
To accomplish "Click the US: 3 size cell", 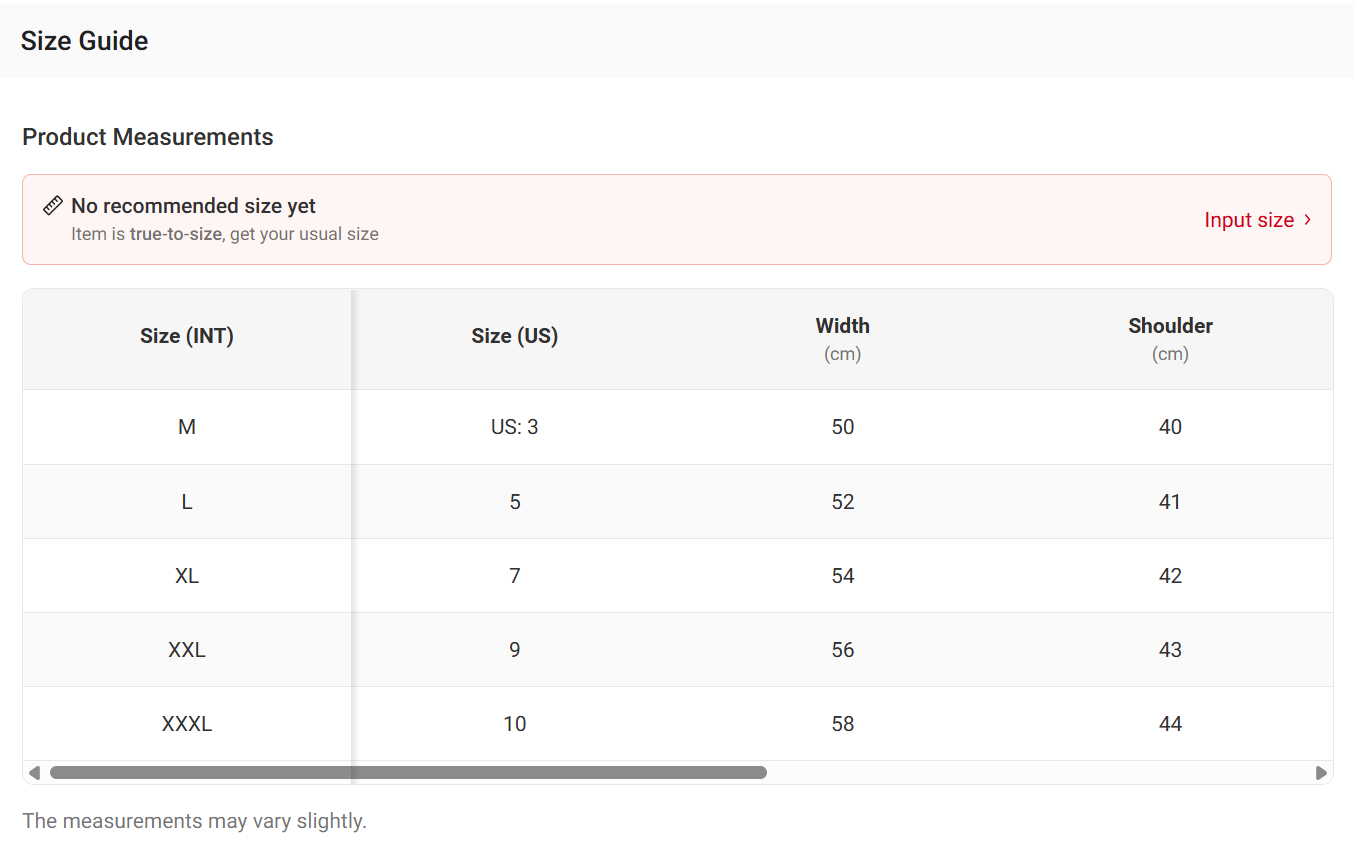I will tap(515, 427).
